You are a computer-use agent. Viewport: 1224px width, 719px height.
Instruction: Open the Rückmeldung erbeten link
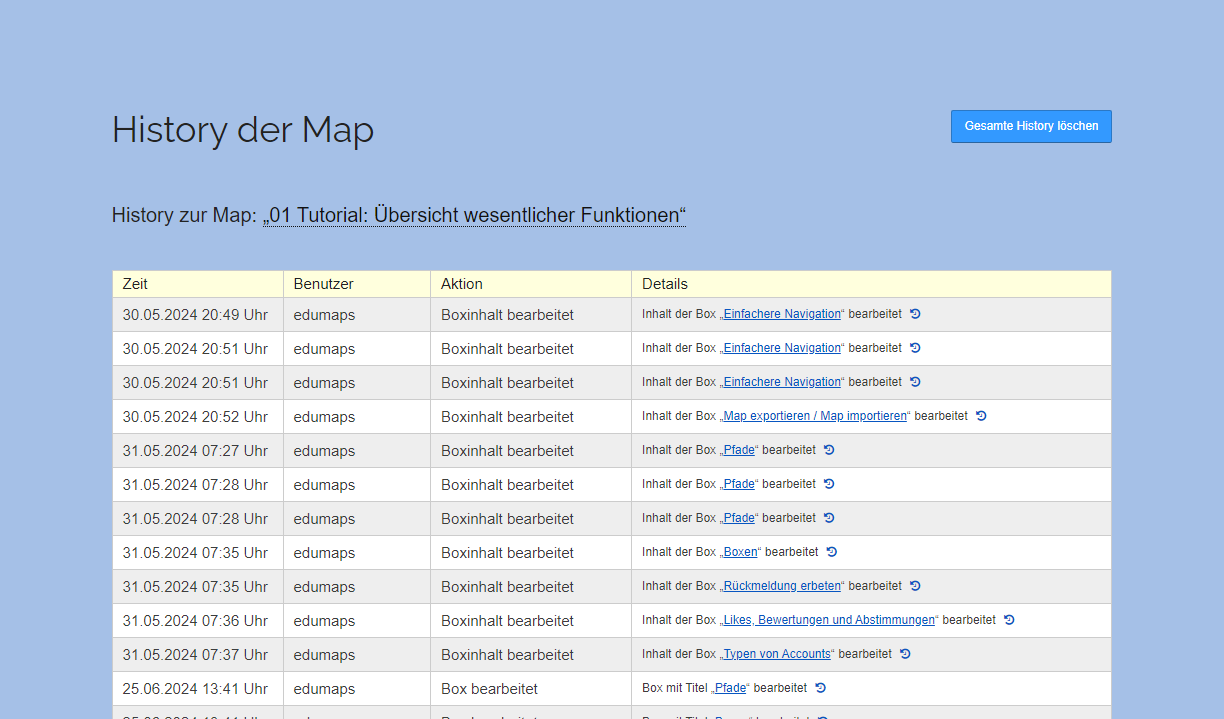coord(782,586)
